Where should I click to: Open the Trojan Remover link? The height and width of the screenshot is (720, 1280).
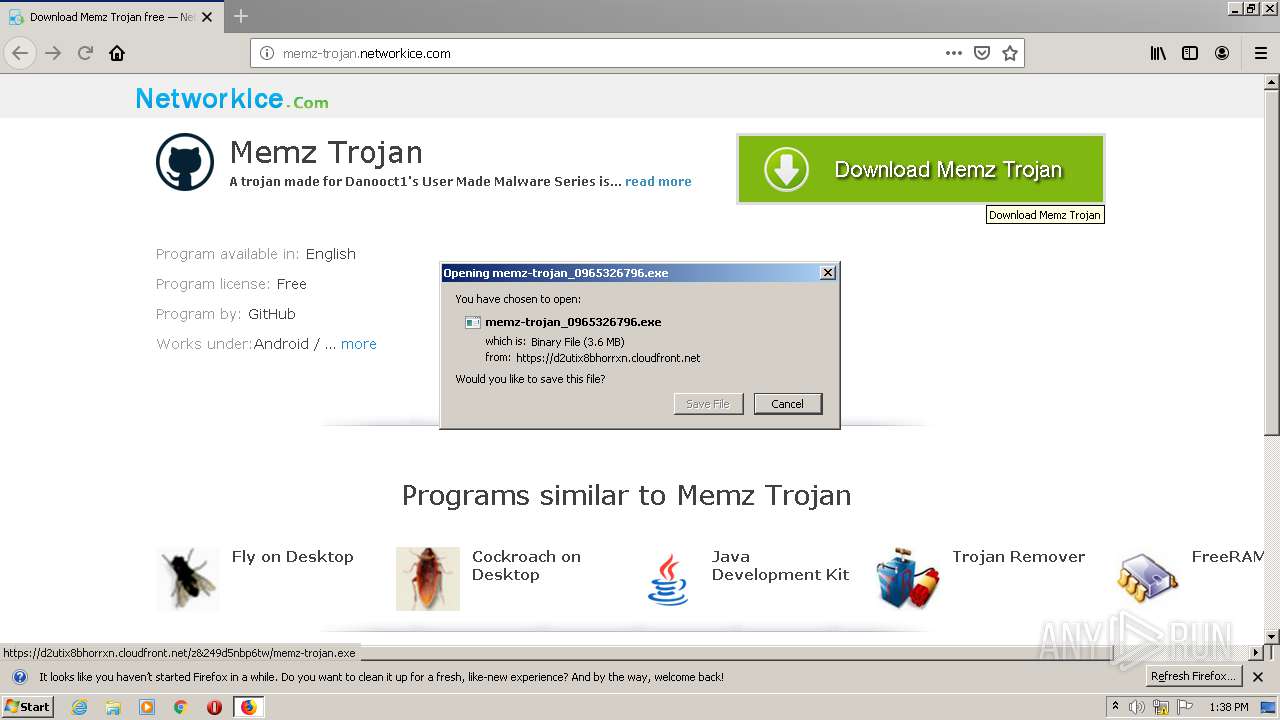(1018, 557)
